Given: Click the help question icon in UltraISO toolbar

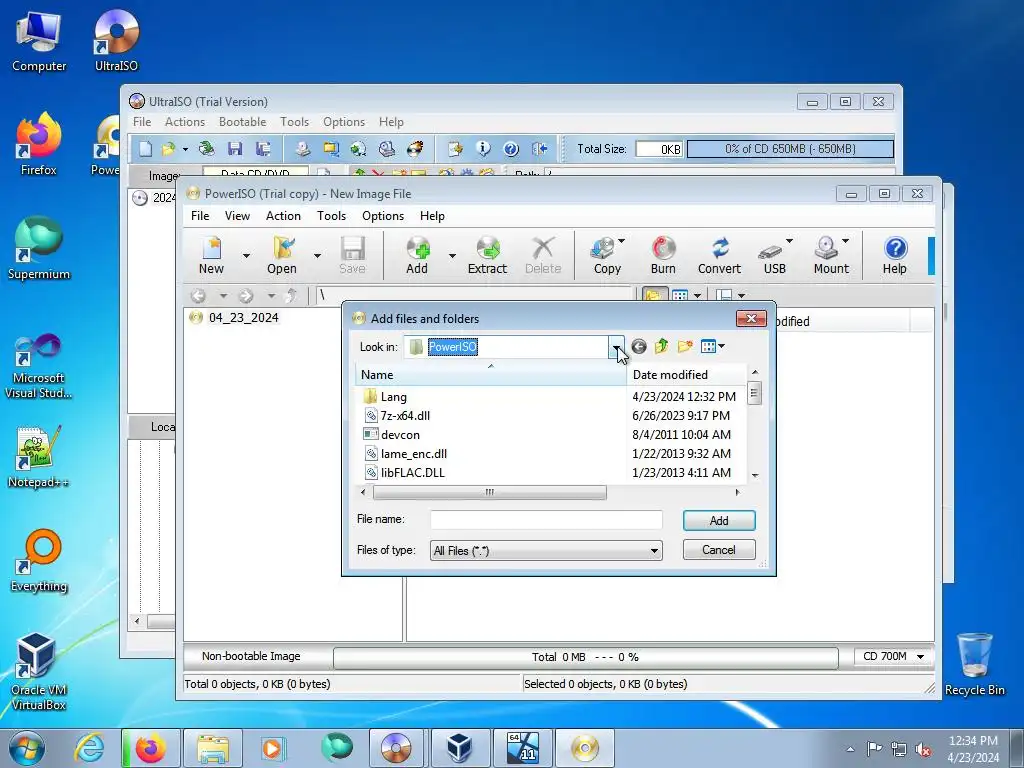Looking at the screenshot, I should click(511, 149).
